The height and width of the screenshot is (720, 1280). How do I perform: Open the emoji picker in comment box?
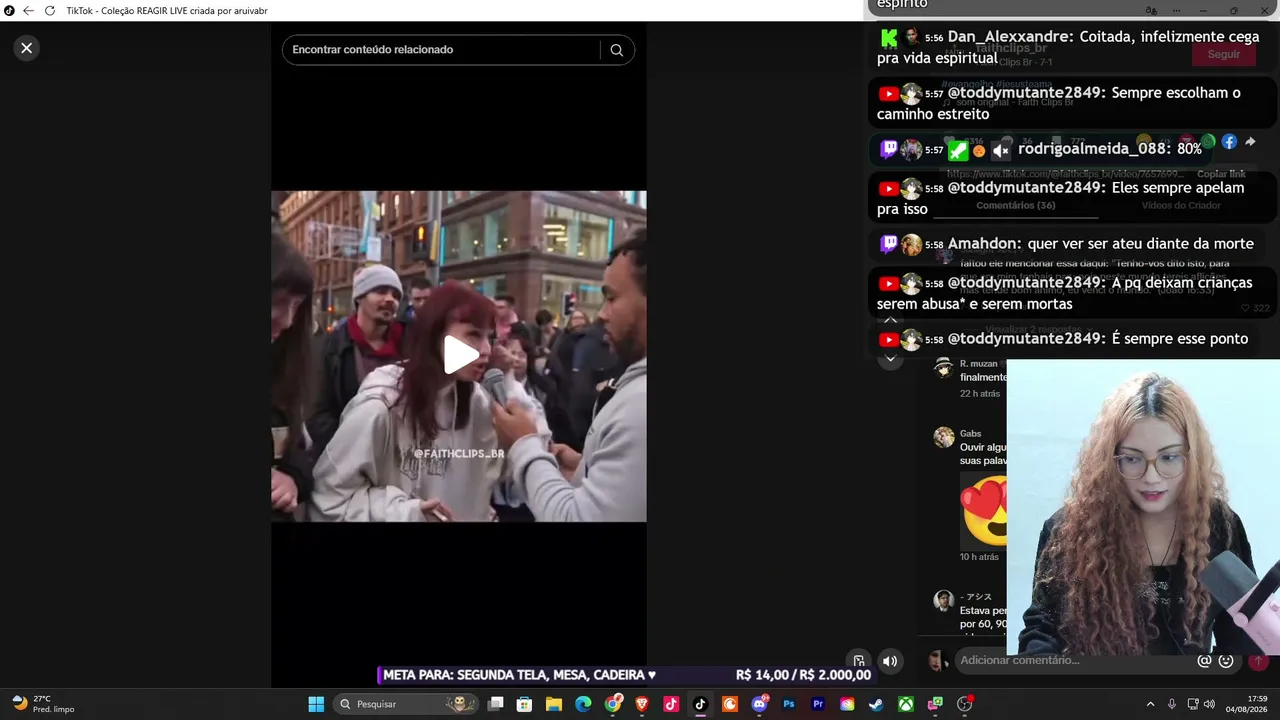pyautogui.click(x=1226, y=660)
